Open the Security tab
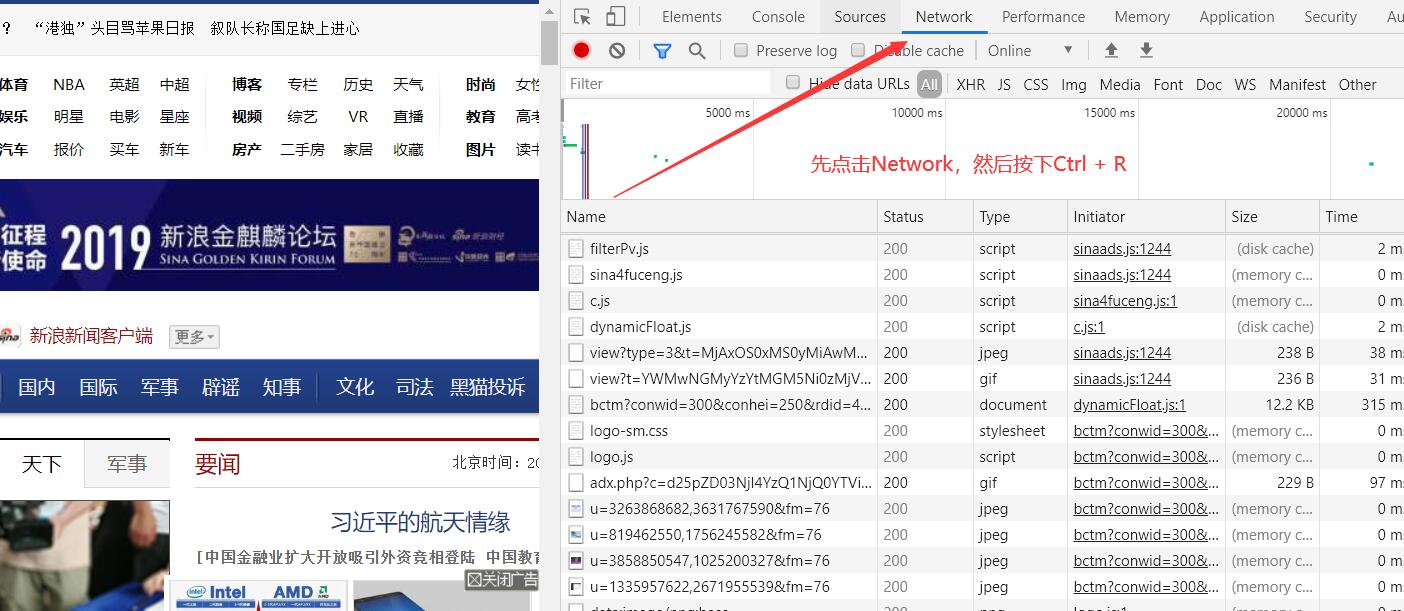 tap(1330, 17)
